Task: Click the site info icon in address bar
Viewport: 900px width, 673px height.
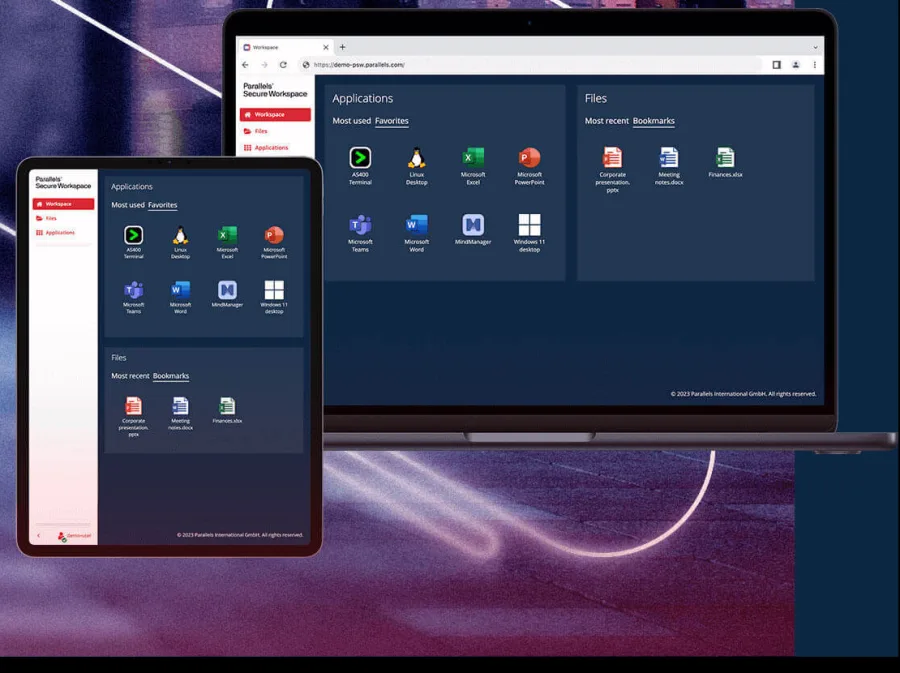Action: pyautogui.click(x=306, y=65)
